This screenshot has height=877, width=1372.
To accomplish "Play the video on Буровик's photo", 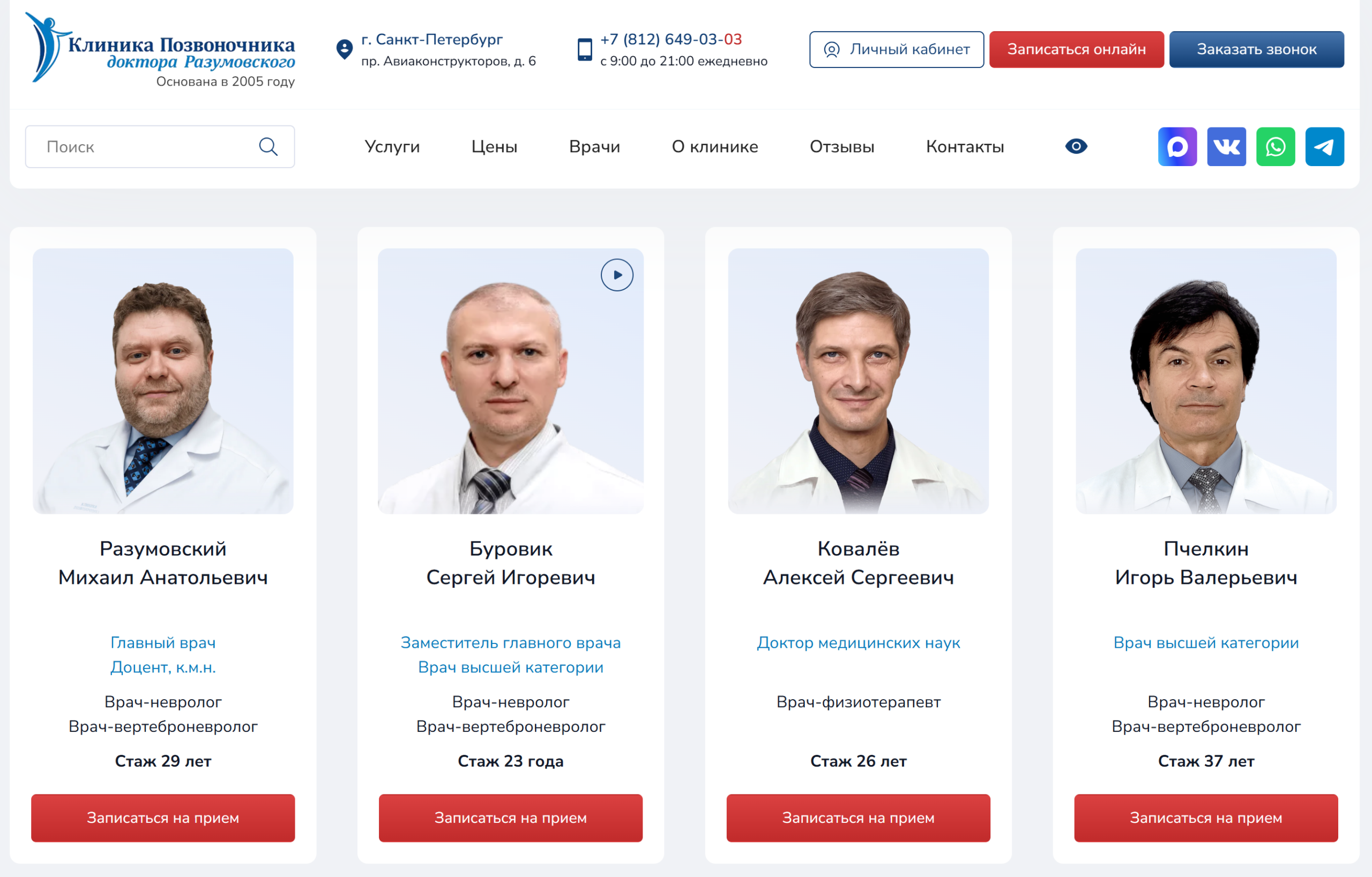I will pyautogui.click(x=616, y=275).
